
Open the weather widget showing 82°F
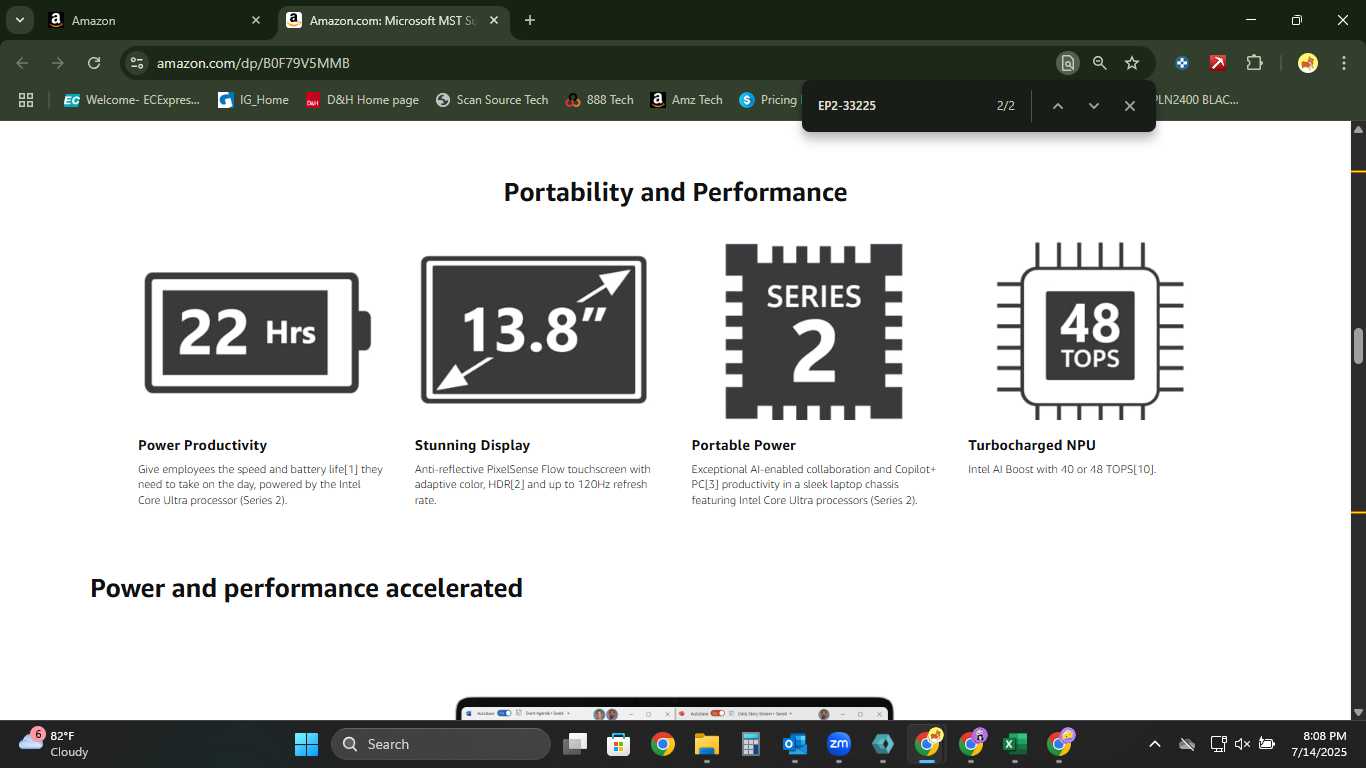[54, 744]
